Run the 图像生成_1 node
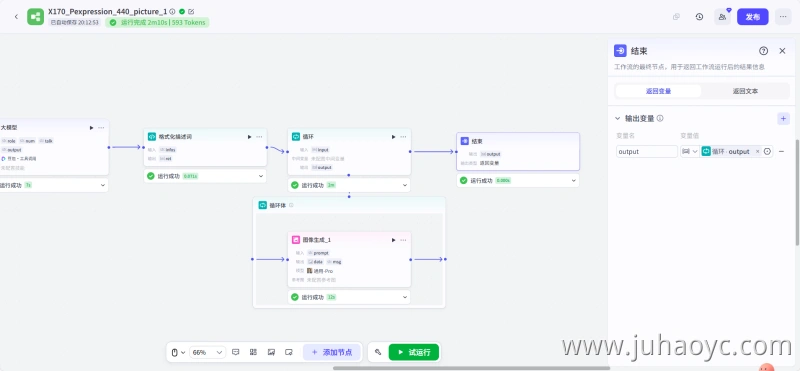Screen dimensions: 800x371 393,240
